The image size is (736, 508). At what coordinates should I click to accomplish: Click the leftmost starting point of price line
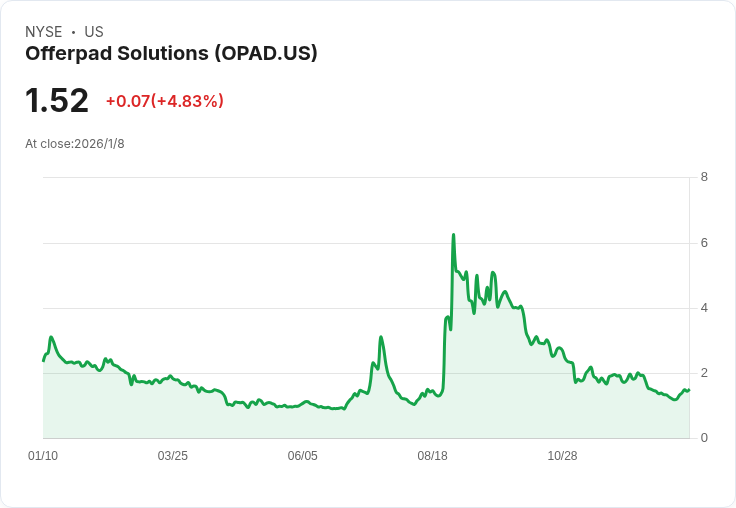tap(44, 361)
